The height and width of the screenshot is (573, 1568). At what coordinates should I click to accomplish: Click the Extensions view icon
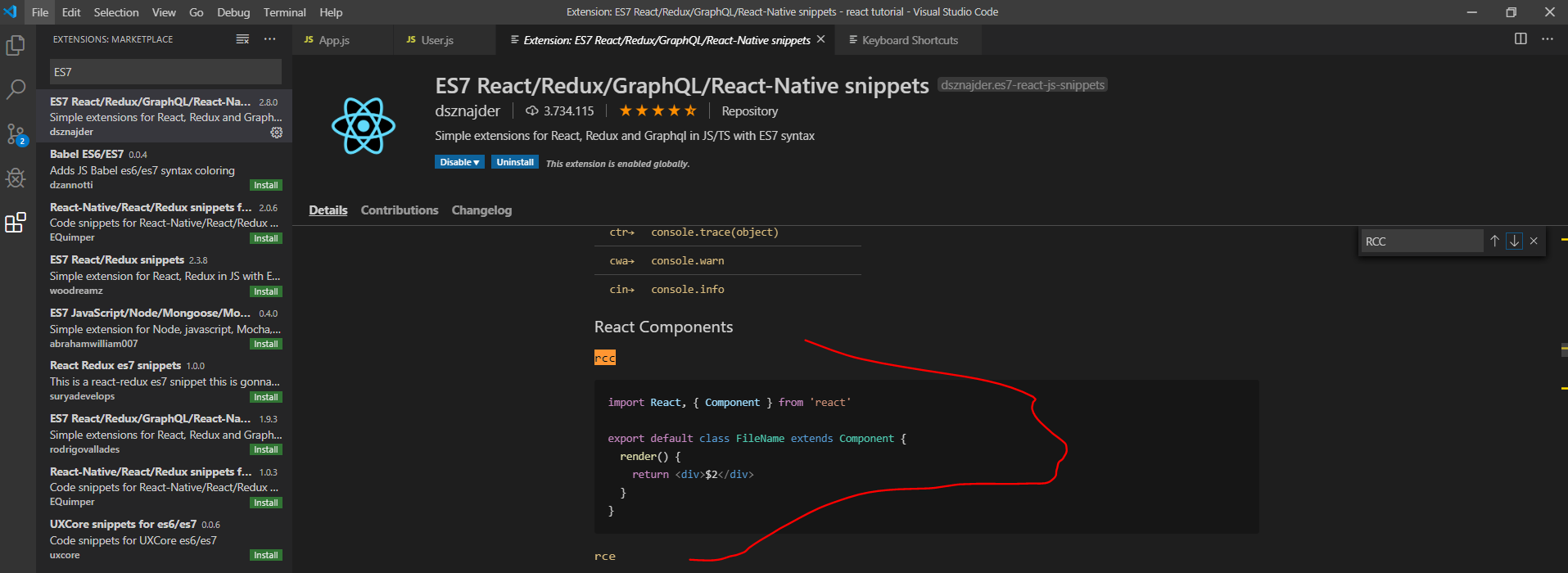(x=16, y=222)
